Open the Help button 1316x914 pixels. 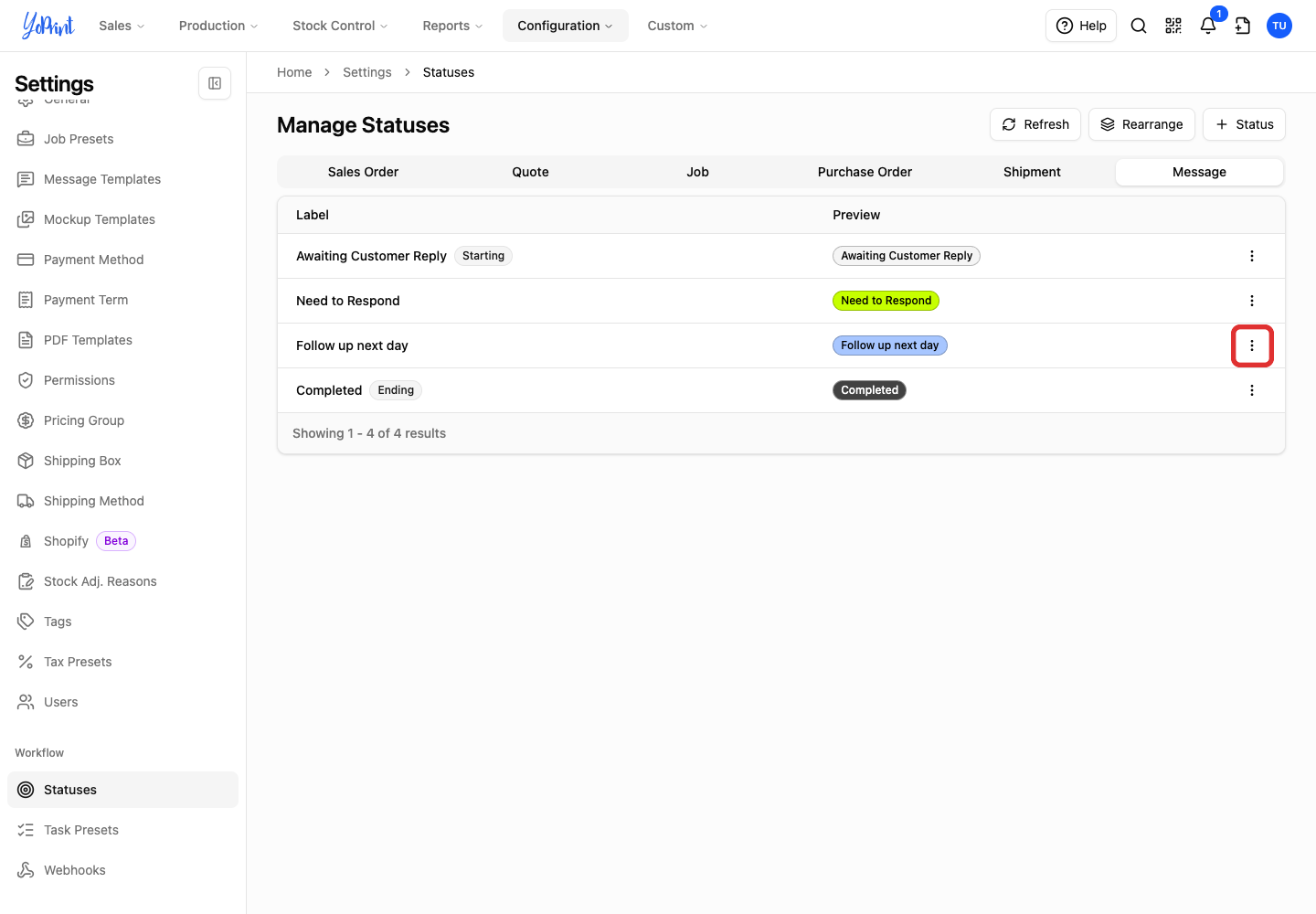pyautogui.click(x=1081, y=26)
